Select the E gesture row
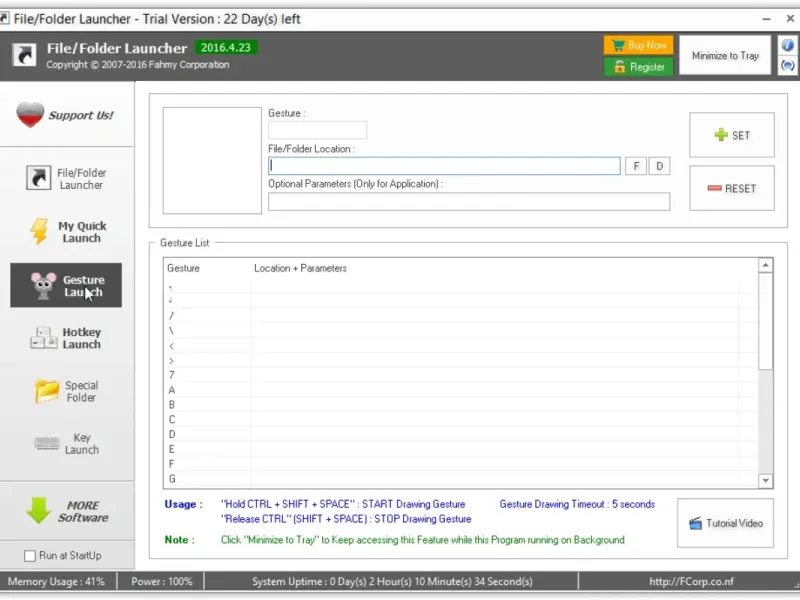 pyautogui.click(x=462, y=449)
